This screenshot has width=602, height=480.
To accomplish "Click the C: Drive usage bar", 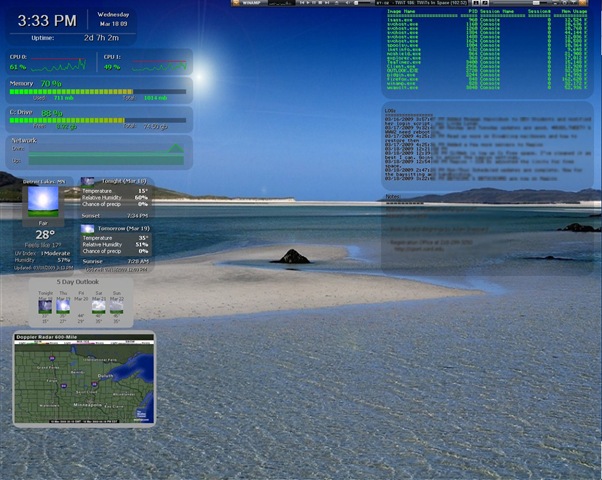I will (98, 120).
